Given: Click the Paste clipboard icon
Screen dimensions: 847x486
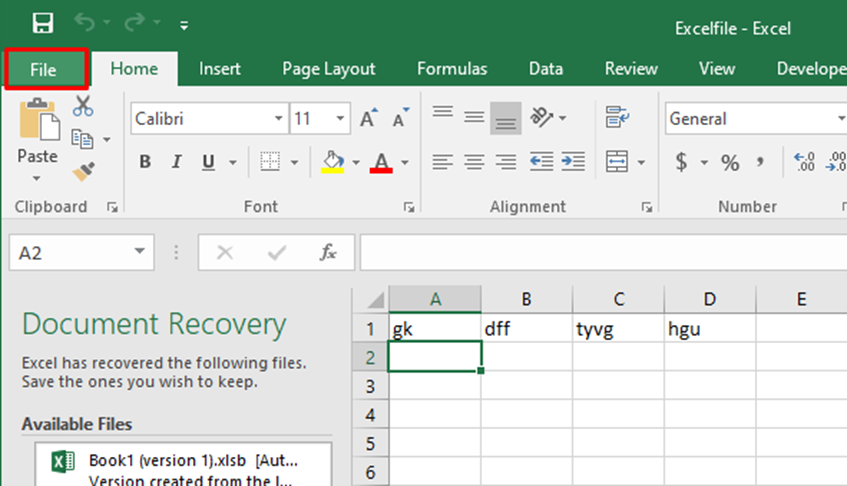Looking at the screenshot, I should click(x=39, y=119).
